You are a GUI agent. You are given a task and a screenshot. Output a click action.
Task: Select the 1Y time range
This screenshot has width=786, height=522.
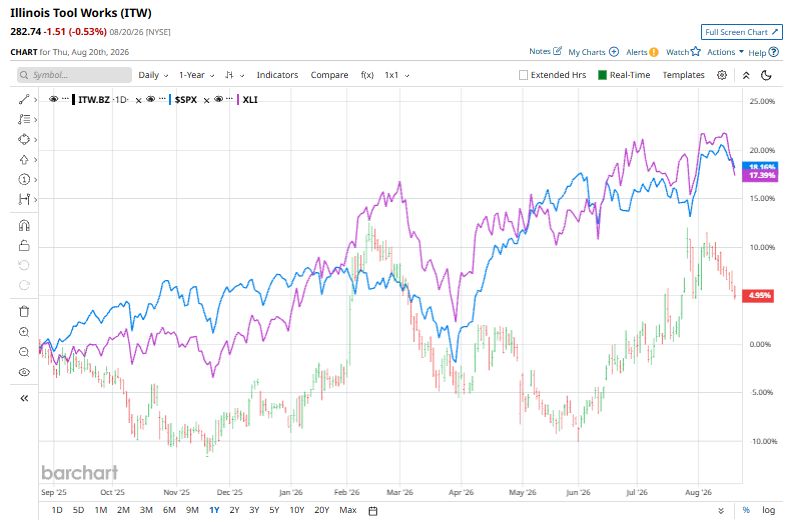214,510
